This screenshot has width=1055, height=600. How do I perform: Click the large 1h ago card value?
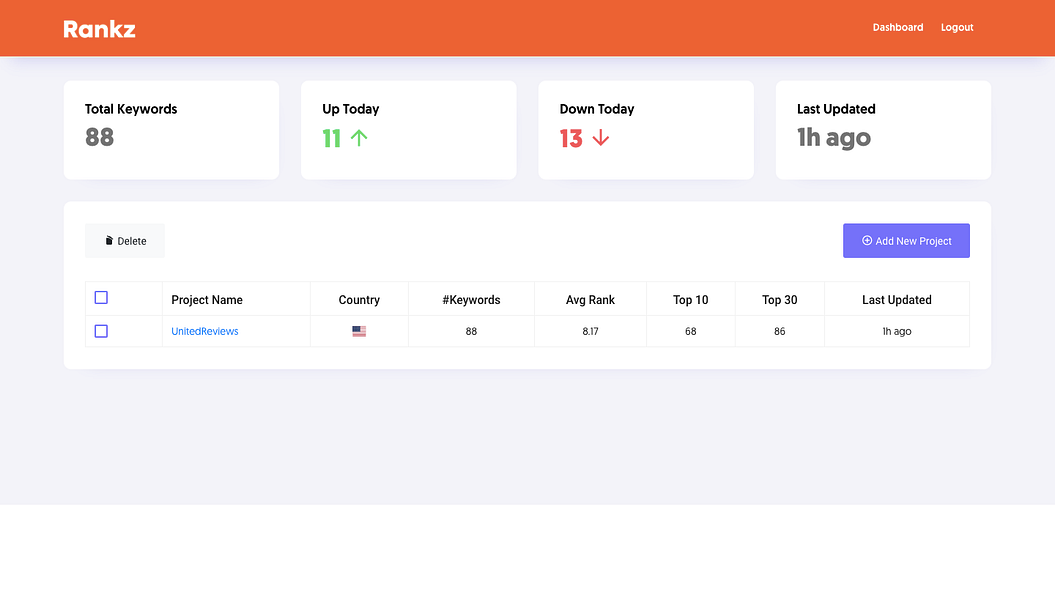(x=834, y=138)
